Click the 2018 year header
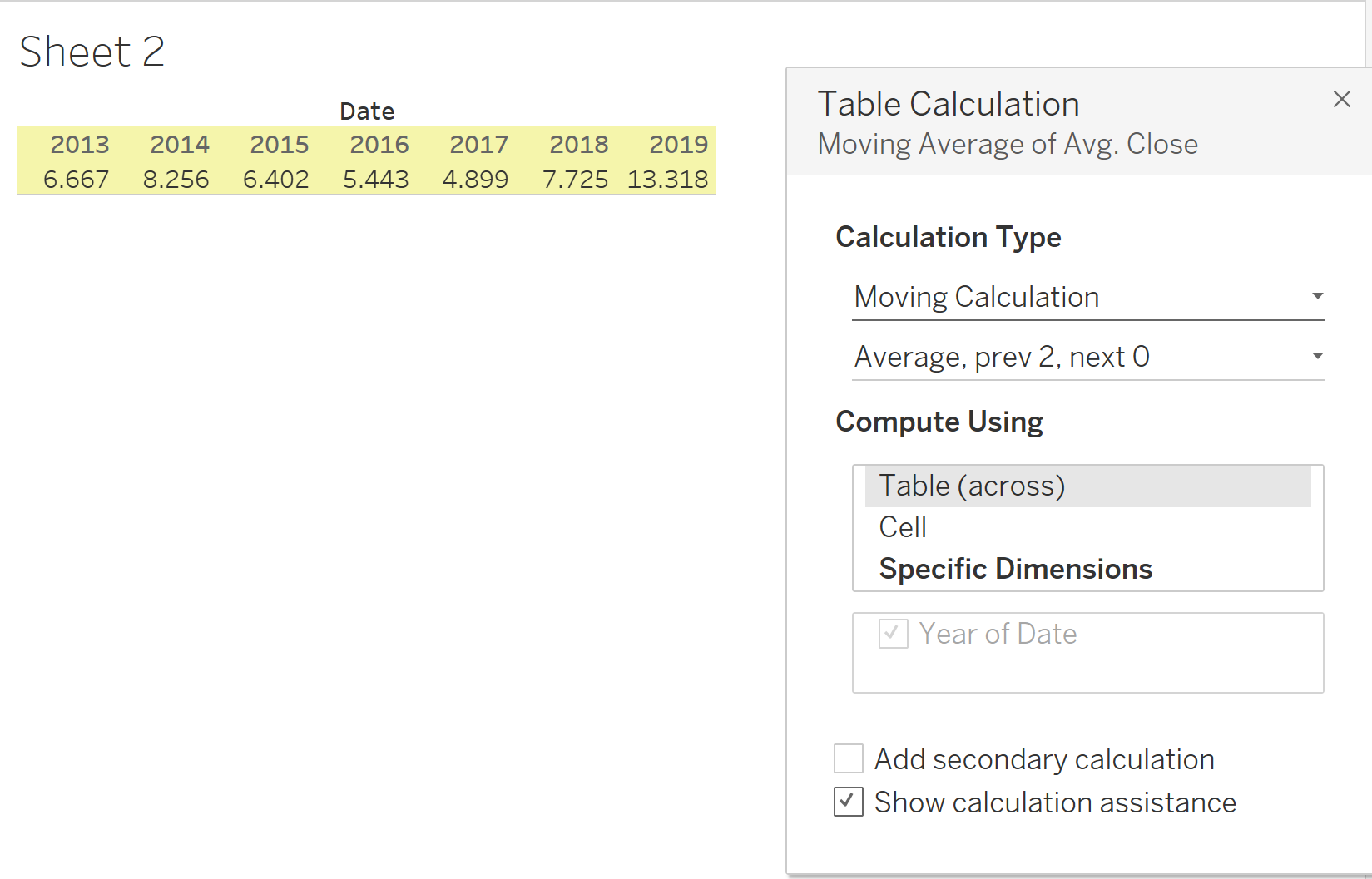Viewport: 1372px width, 879px height. coord(578,145)
